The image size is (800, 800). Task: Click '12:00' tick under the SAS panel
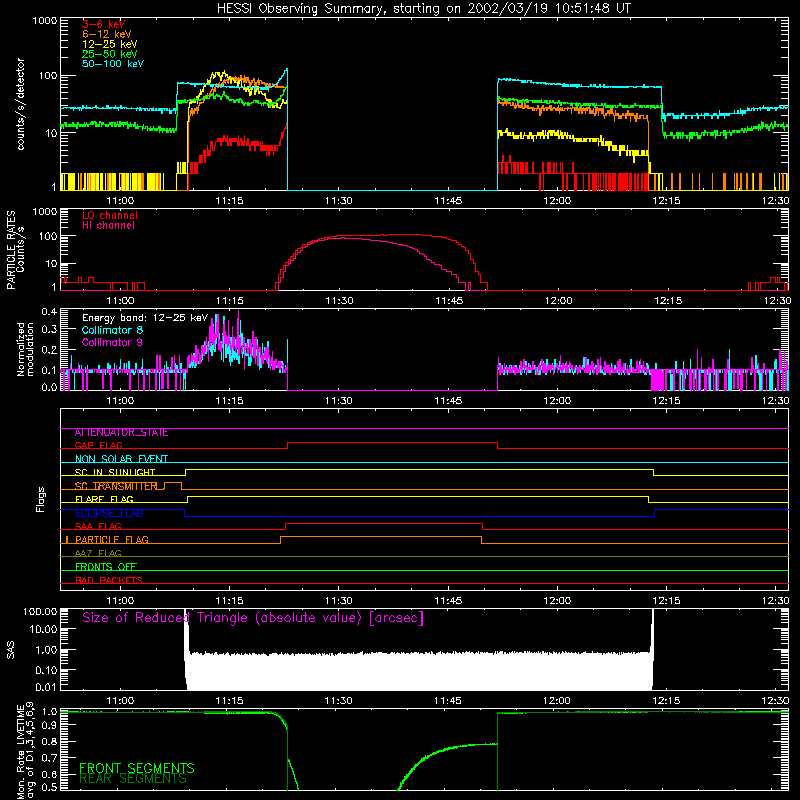[557, 701]
